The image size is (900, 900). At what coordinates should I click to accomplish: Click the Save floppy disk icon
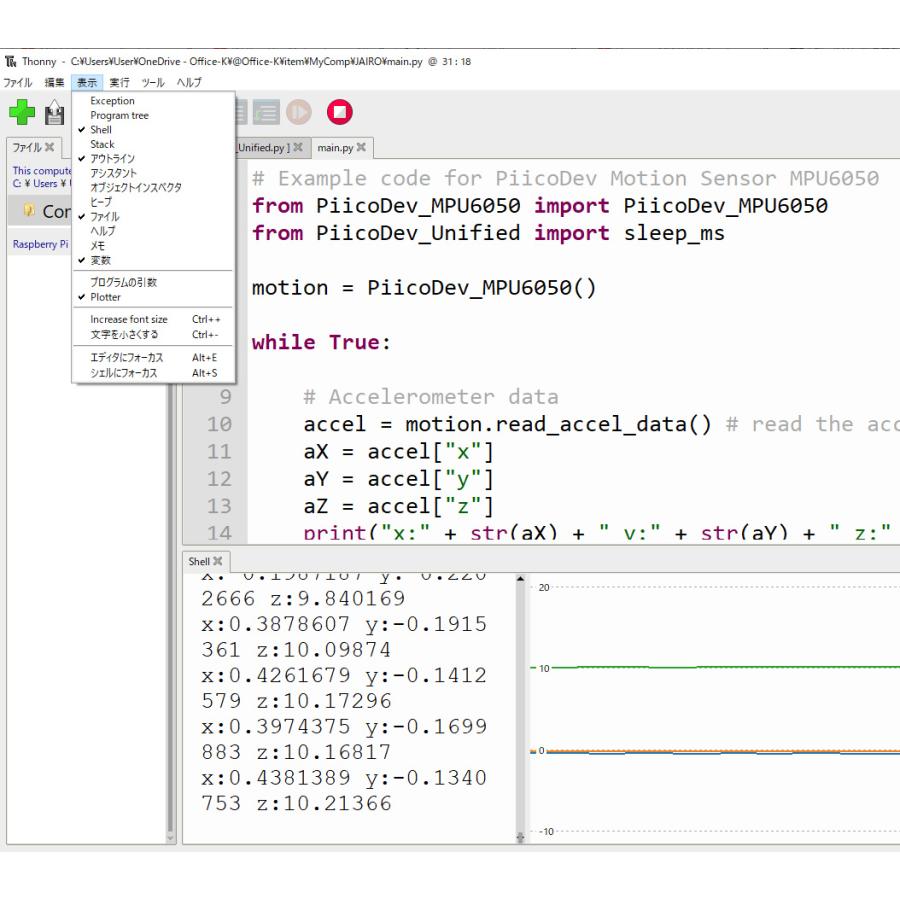54,113
